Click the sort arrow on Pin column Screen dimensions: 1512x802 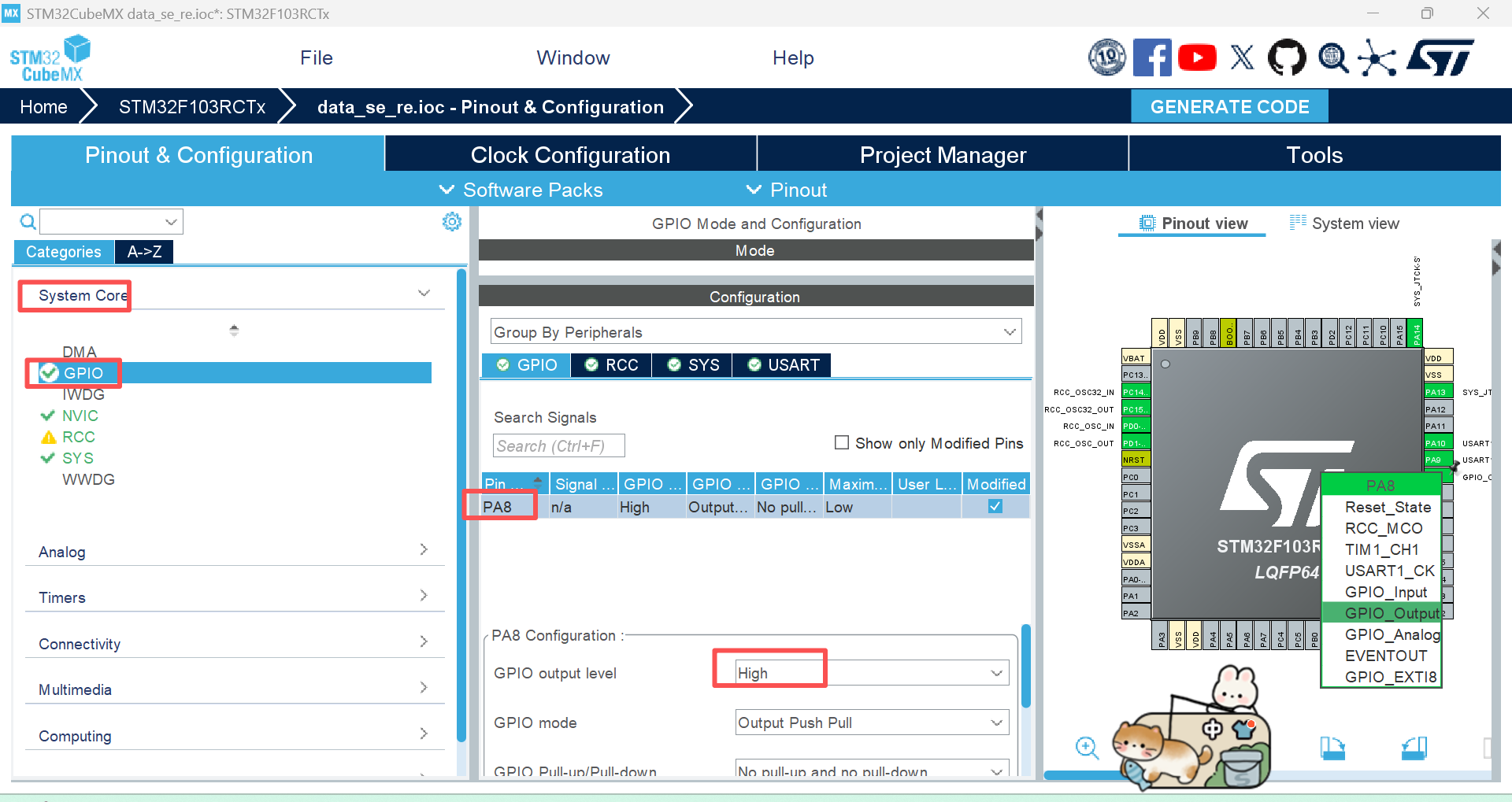pos(538,480)
